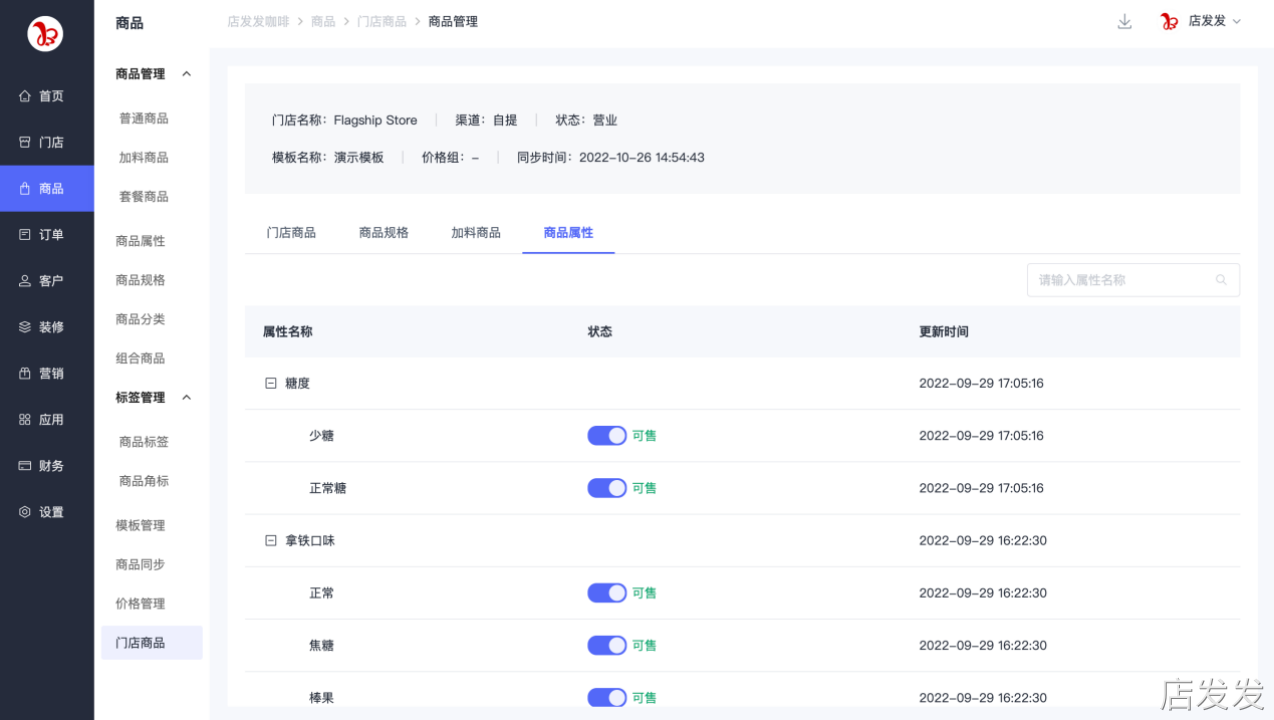The height and width of the screenshot is (720, 1274).
Task: Disable the 正常糖 sale toggle
Action: (606, 488)
